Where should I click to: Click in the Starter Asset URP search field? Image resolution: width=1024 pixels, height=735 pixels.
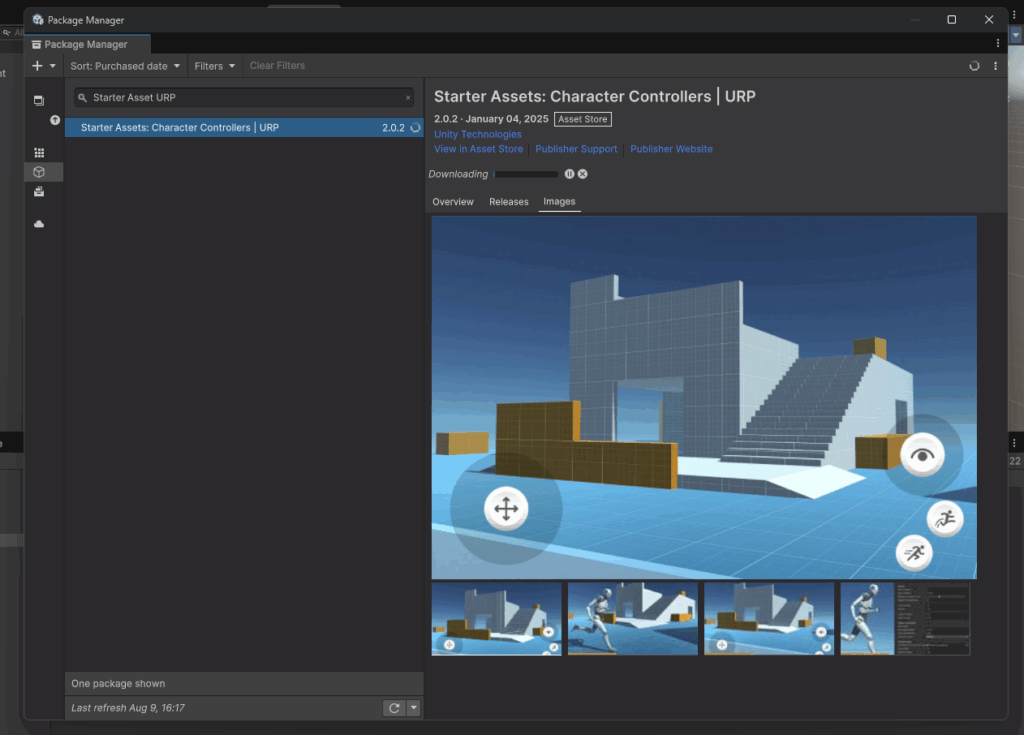(x=244, y=98)
